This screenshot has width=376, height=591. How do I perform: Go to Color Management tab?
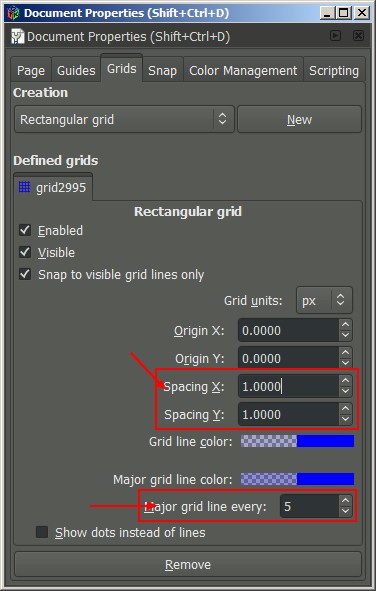243,70
